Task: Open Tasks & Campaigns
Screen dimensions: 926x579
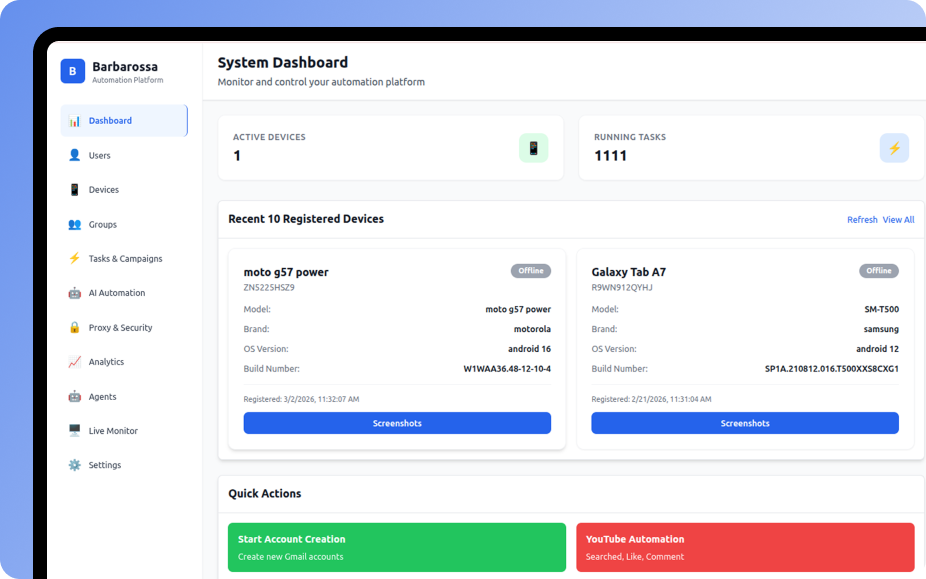Action: pos(124,259)
